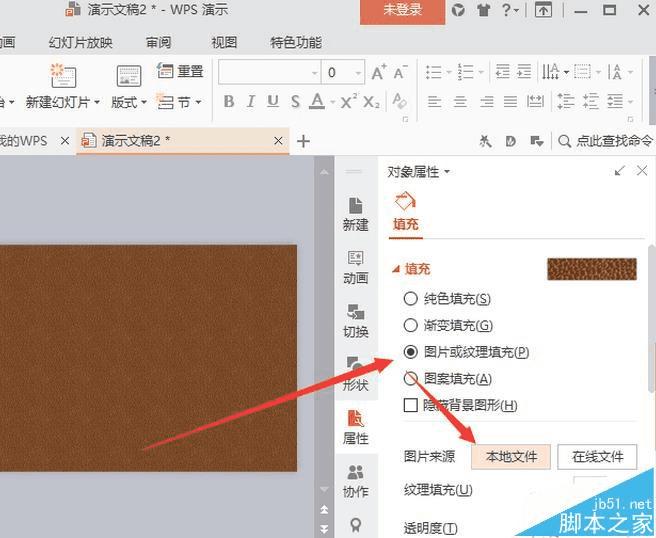656x538 pixels.
Task: Open Animation (动画) side panel
Action: (355, 268)
